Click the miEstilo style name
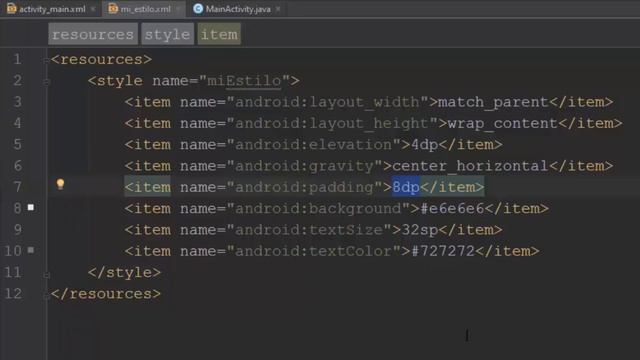The width and height of the screenshot is (640, 360). coord(244,81)
